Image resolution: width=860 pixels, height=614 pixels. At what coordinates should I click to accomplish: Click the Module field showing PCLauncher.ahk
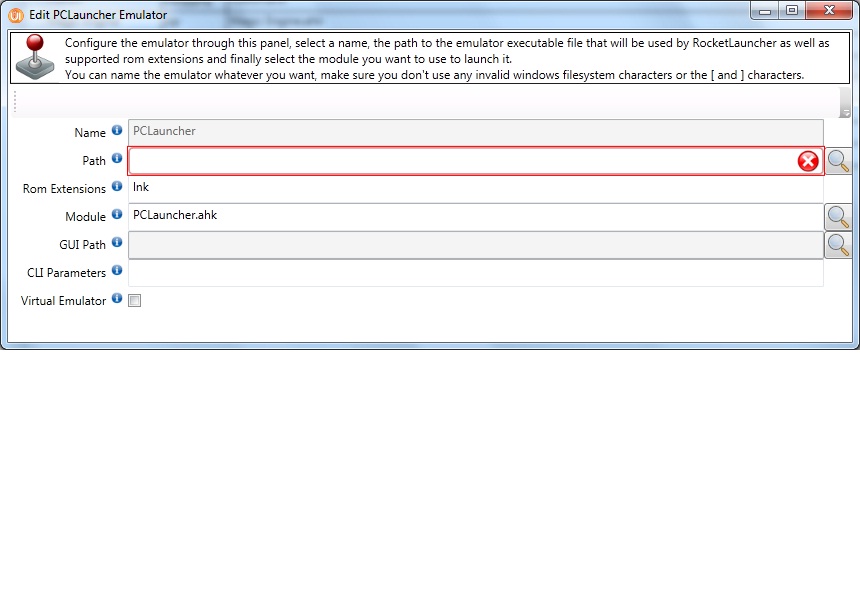click(x=476, y=217)
